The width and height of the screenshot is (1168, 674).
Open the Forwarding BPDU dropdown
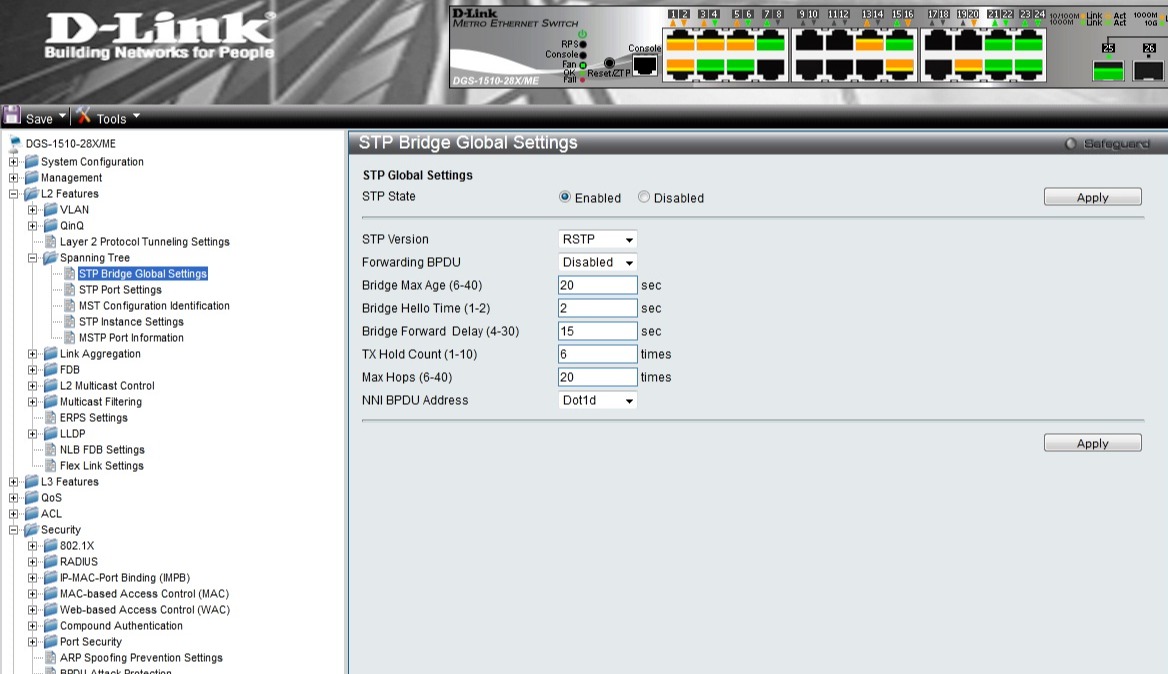[x=597, y=263]
